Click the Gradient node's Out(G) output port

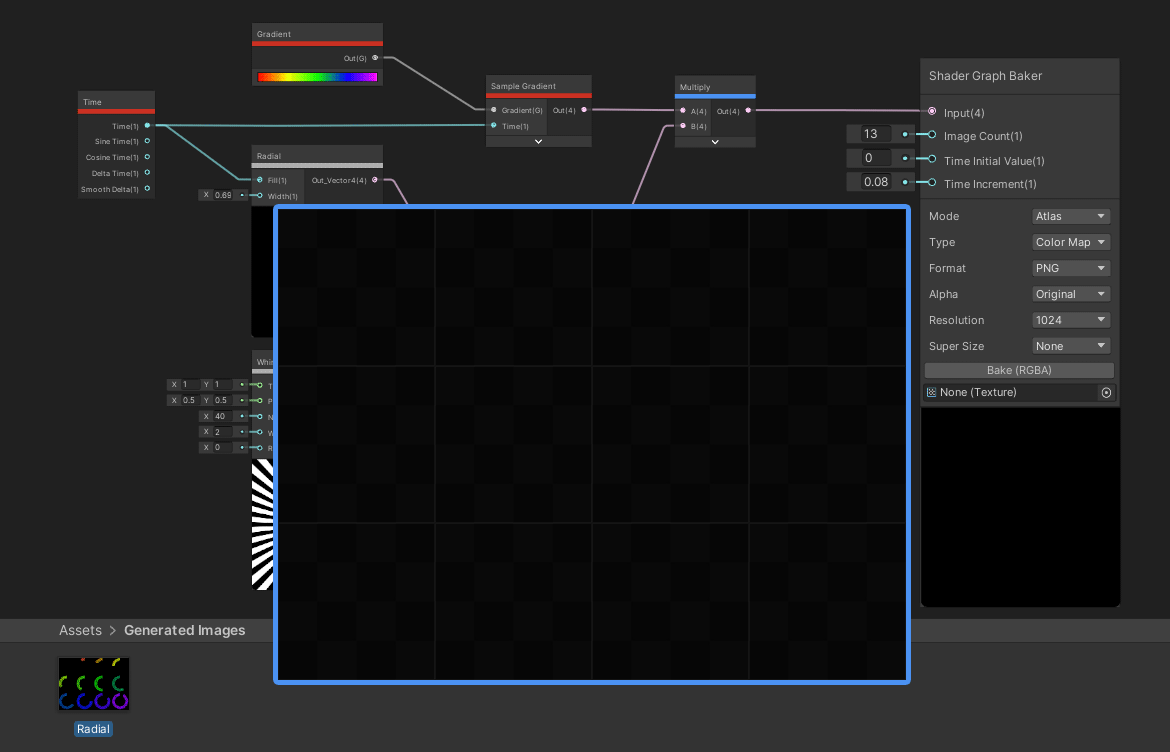[x=375, y=58]
